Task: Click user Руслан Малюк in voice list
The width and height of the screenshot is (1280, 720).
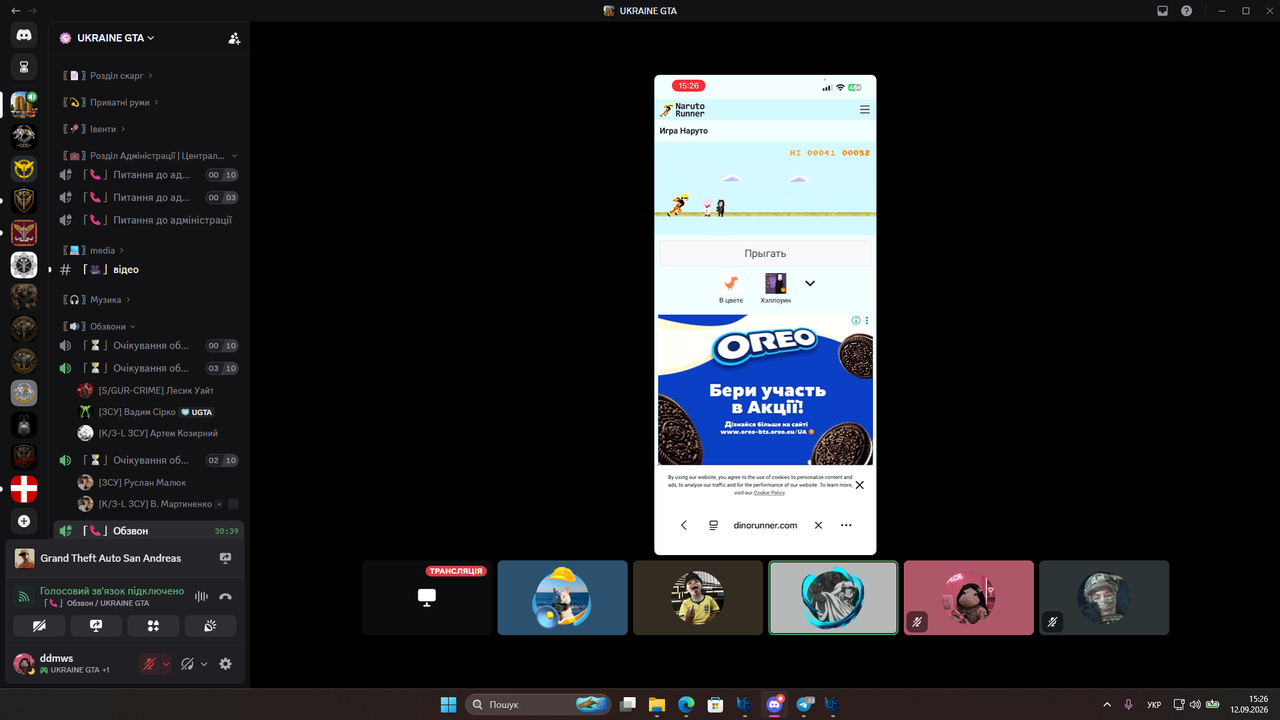Action: (x=158, y=483)
